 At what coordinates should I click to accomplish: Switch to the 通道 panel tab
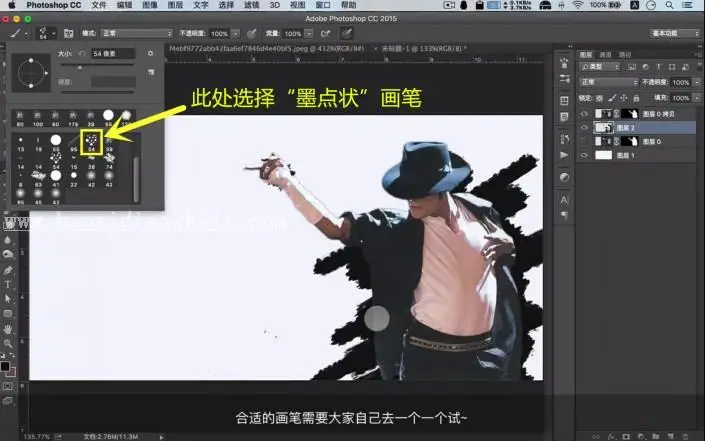(x=605, y=55)
